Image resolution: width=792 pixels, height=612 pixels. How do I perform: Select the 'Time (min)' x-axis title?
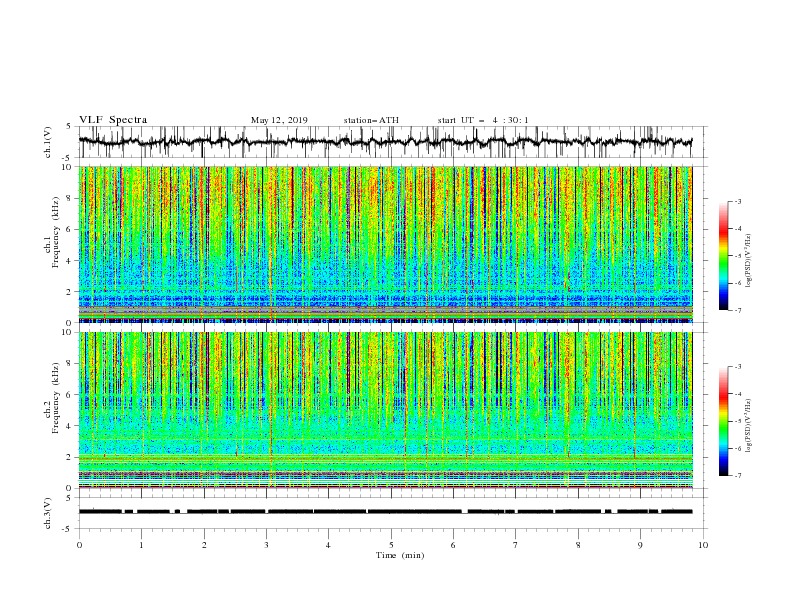(400, 555)
